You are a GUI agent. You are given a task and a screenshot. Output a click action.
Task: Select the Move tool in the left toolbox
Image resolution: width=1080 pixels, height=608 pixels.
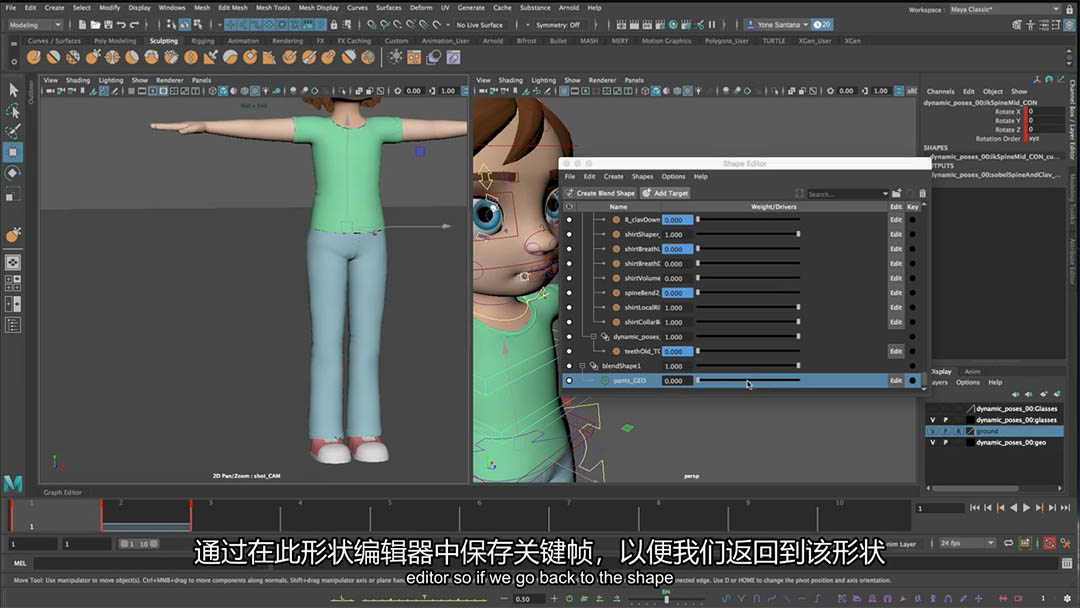click(x=13, y=152)
